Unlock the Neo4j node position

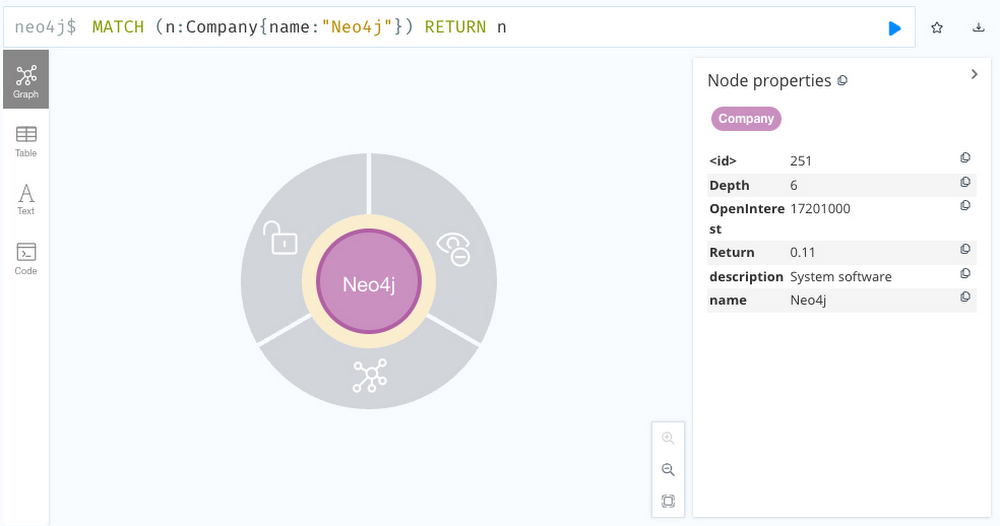coord(280,238)
